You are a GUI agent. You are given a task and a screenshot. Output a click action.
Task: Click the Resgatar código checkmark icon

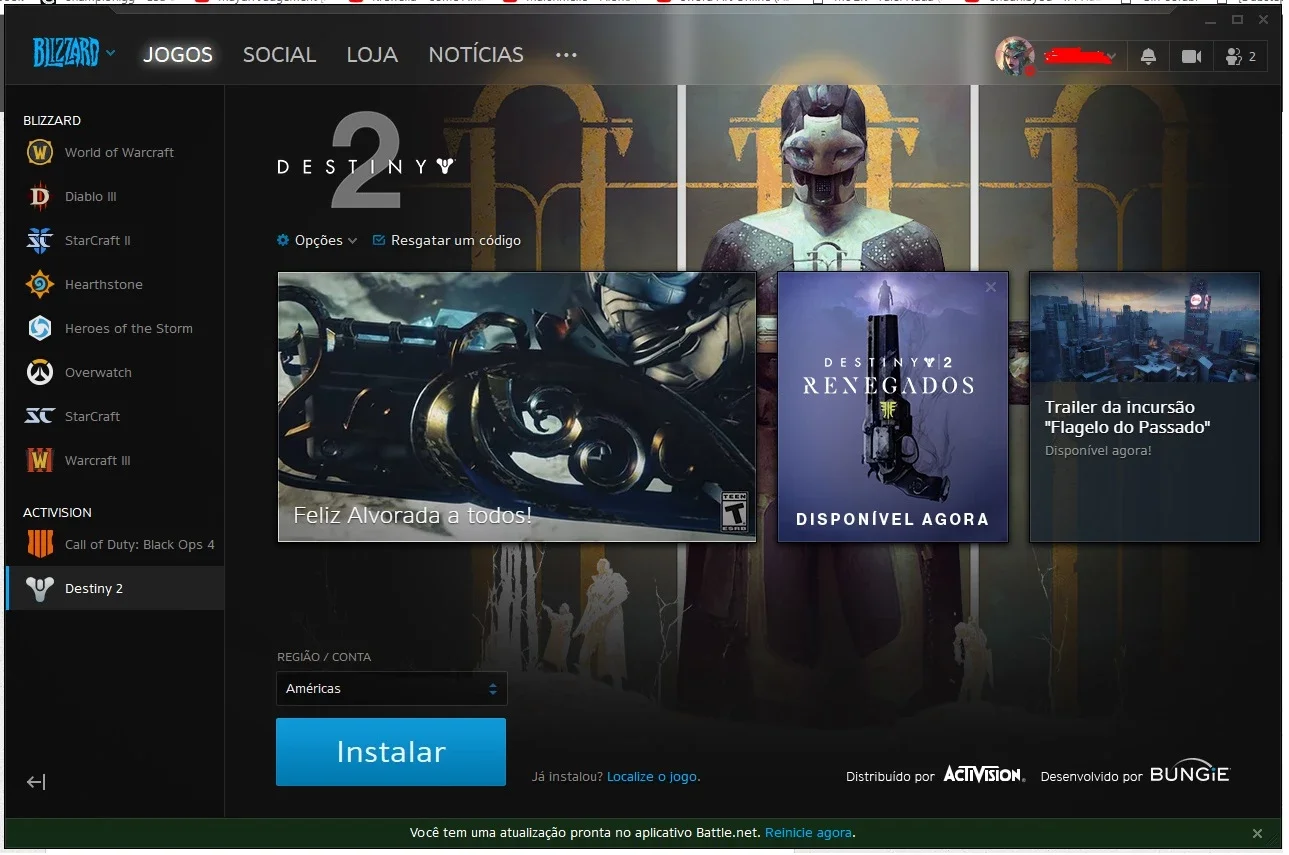tap(379, 241)
